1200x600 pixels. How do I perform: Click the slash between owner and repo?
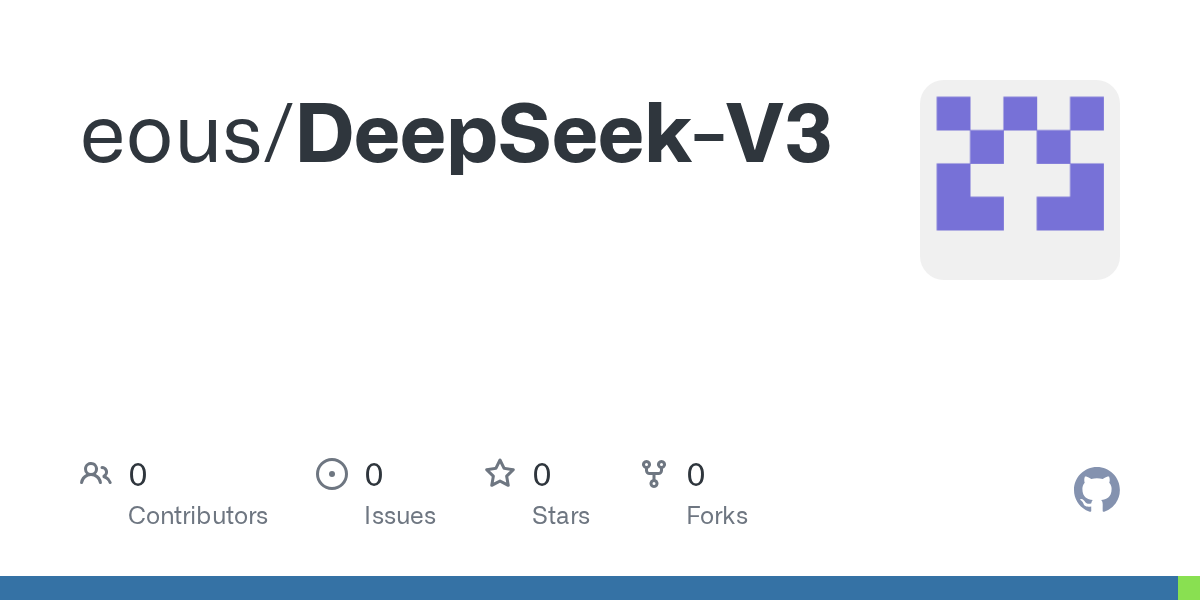pos(278,136)
